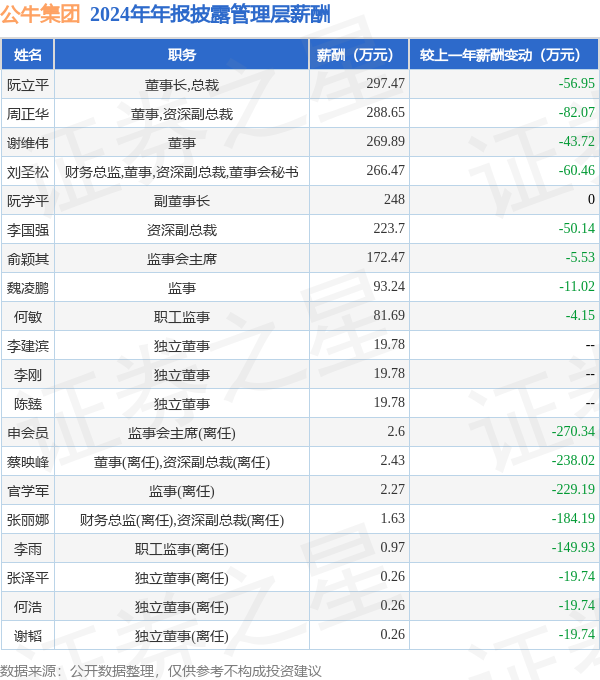Click the position 监事会主席(离任)
The height and width of the screenshot is (680, 600).
(x=182, y=433)
